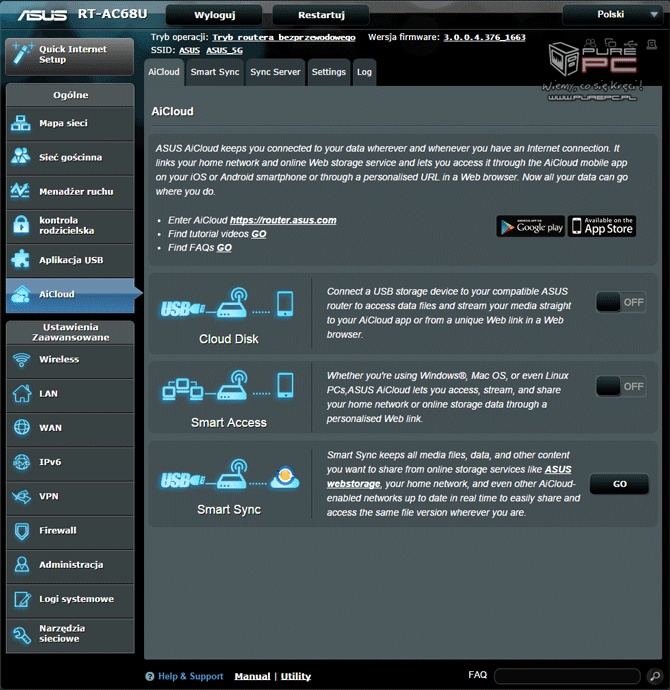
Task: Click the LAN house icon
Action: pyautogui.click(x=22, y=393)
